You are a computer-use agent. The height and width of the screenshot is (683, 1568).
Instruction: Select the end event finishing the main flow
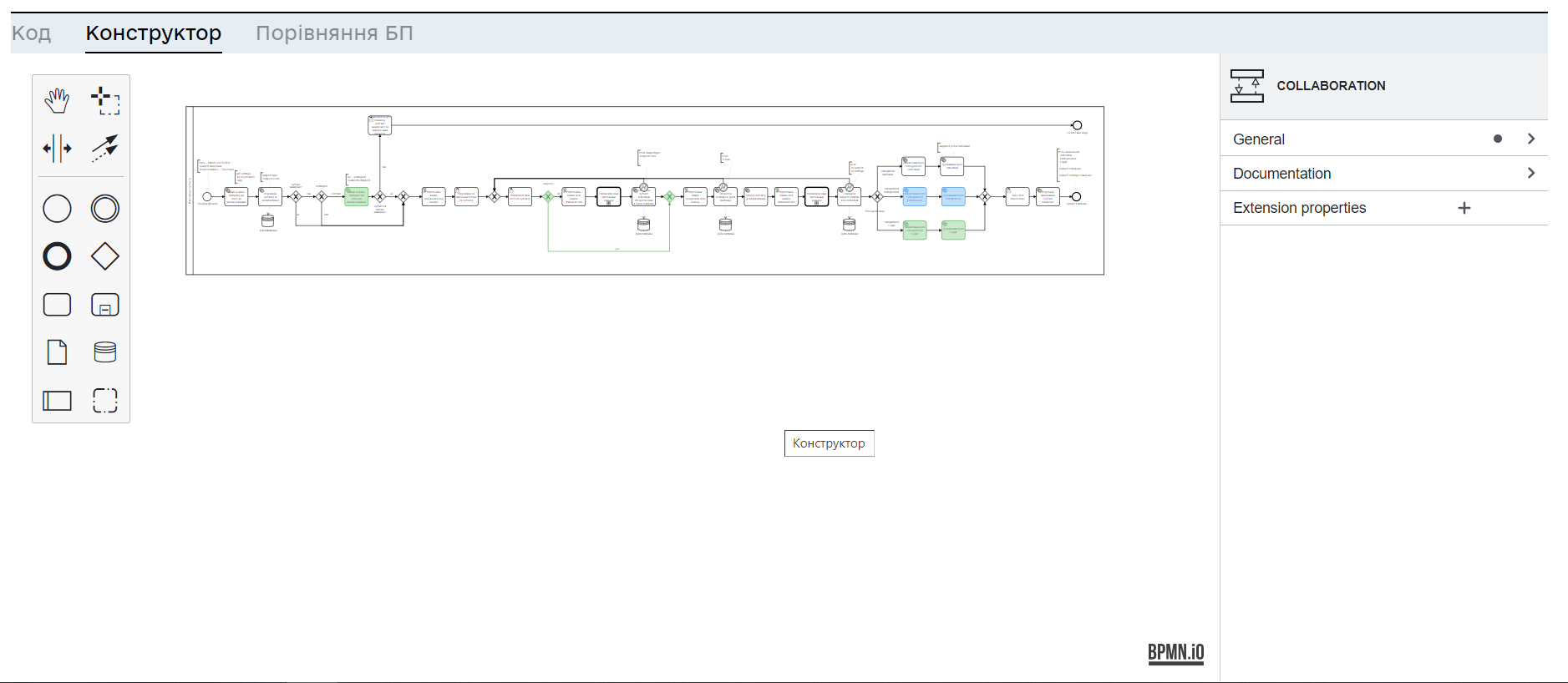(1076, 197)
